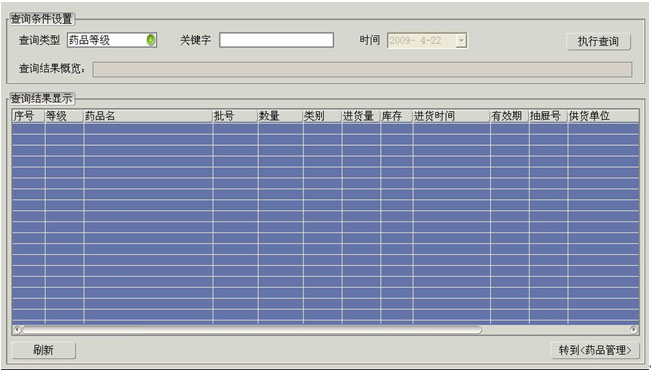Click the 转到<药品管理> button
This screenshot has width=651, height=370.
coord(595,350)
